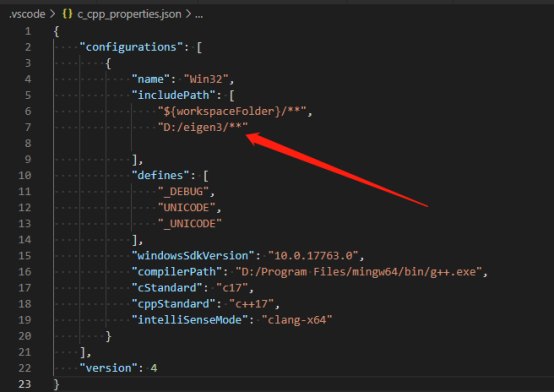Viewport: 554px width, 392px height.
Task: Expand the breadcrumb ellipsis after c_cpp_properties.json
Action: pos(199,15)
